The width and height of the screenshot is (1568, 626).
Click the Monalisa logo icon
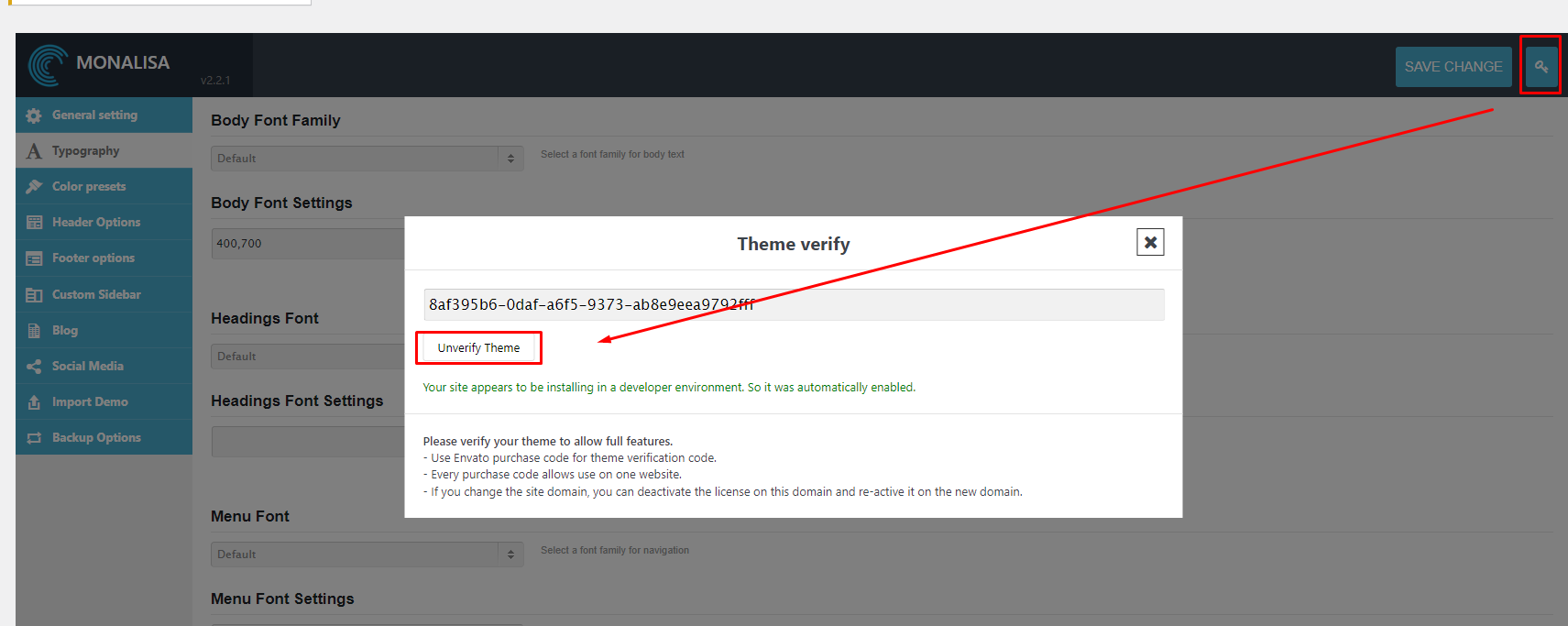(48, 65)
